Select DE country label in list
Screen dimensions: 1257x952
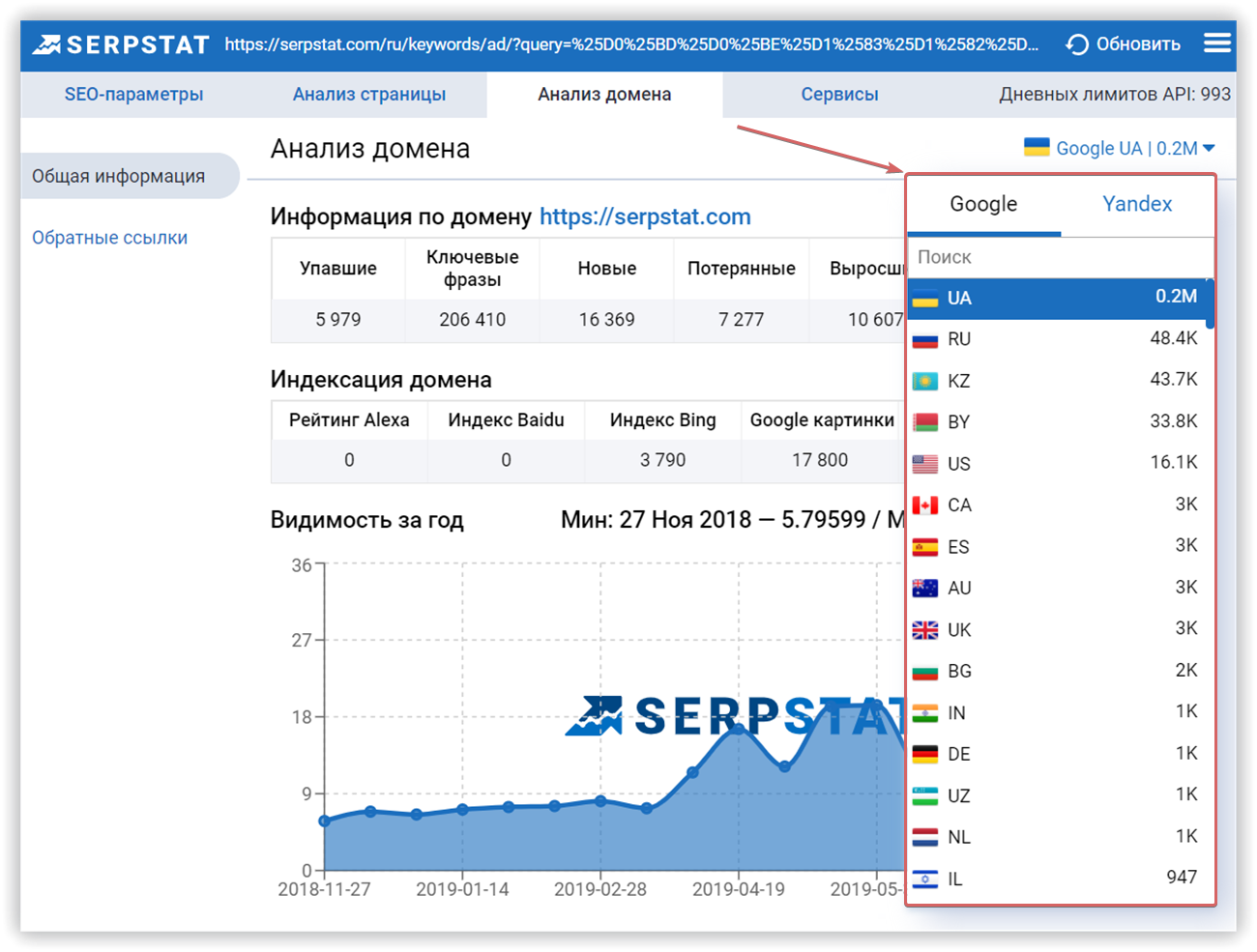click(959, 754)
